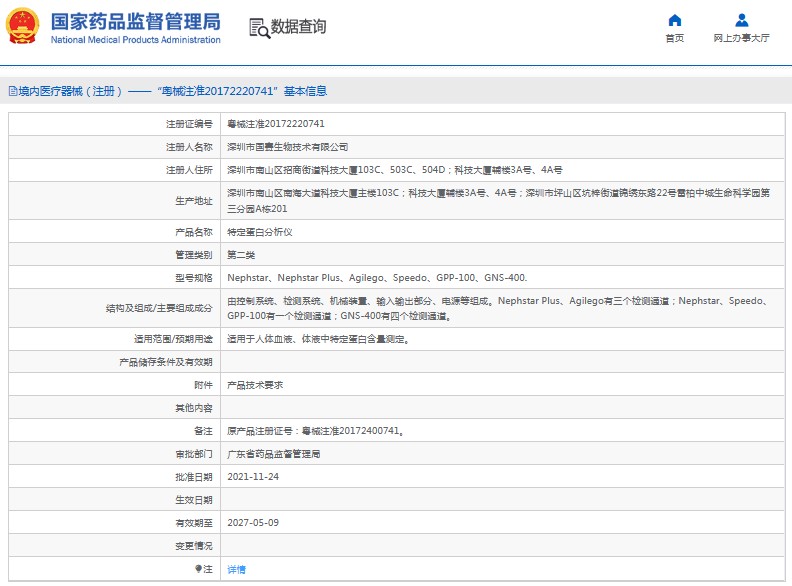Click 国家药品监督管理局 title
The height and width of the screenshot is (586, 792).
click(135, 22)
